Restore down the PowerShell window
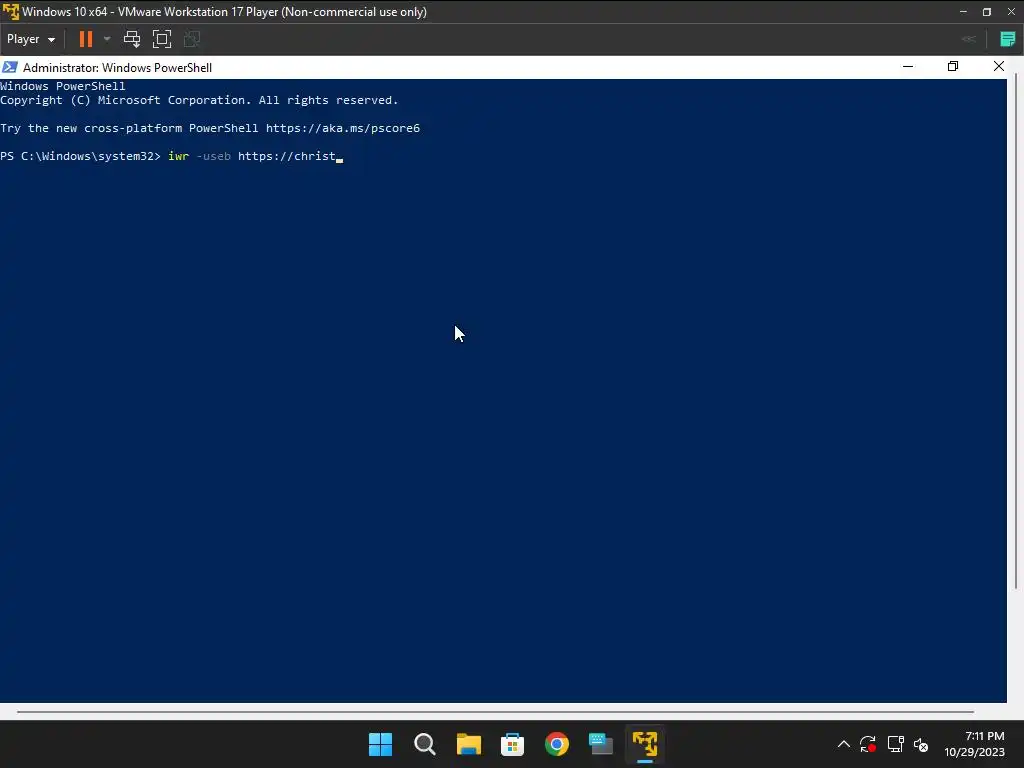 953,67
